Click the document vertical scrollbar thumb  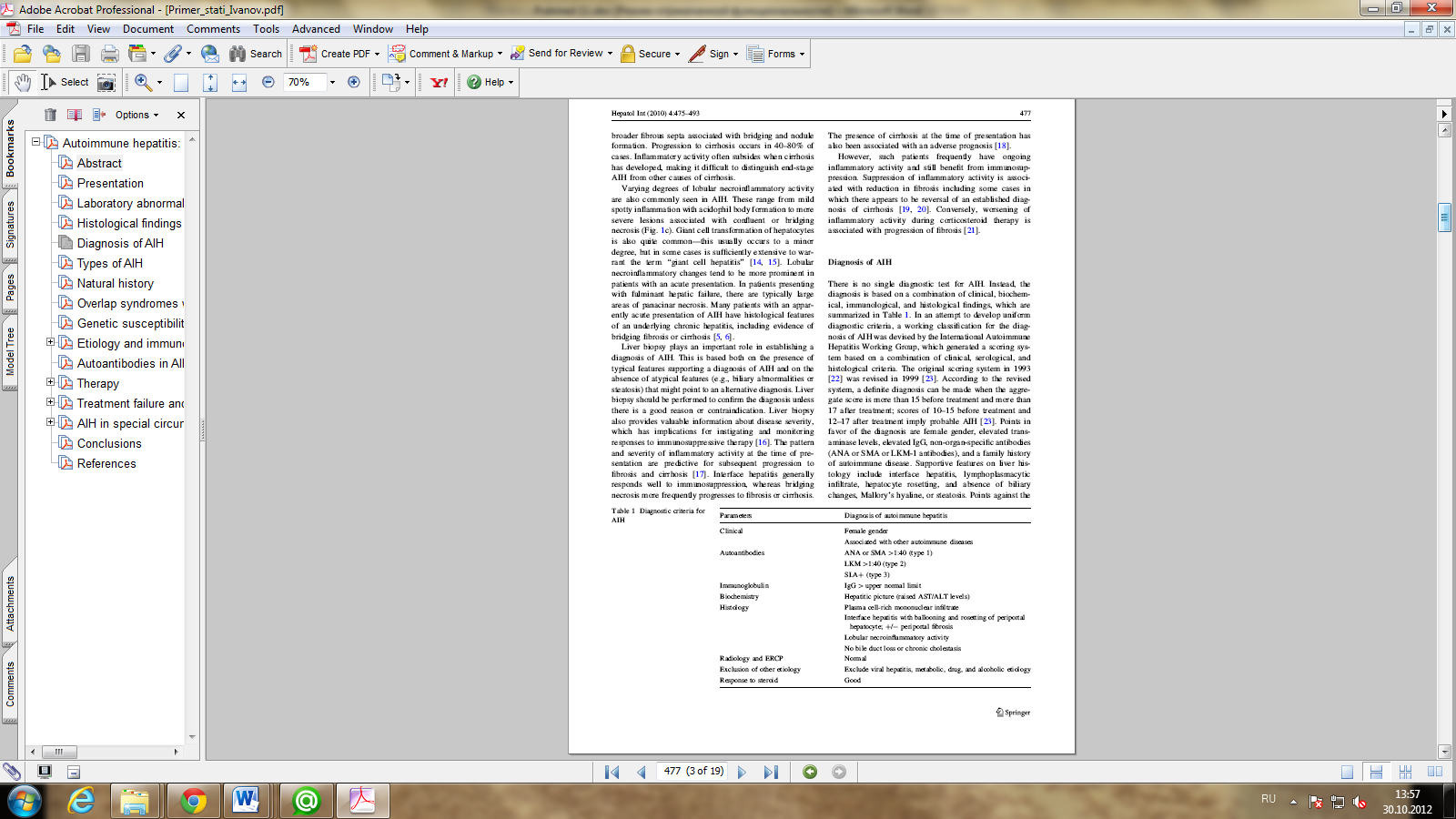(1444, 218)
